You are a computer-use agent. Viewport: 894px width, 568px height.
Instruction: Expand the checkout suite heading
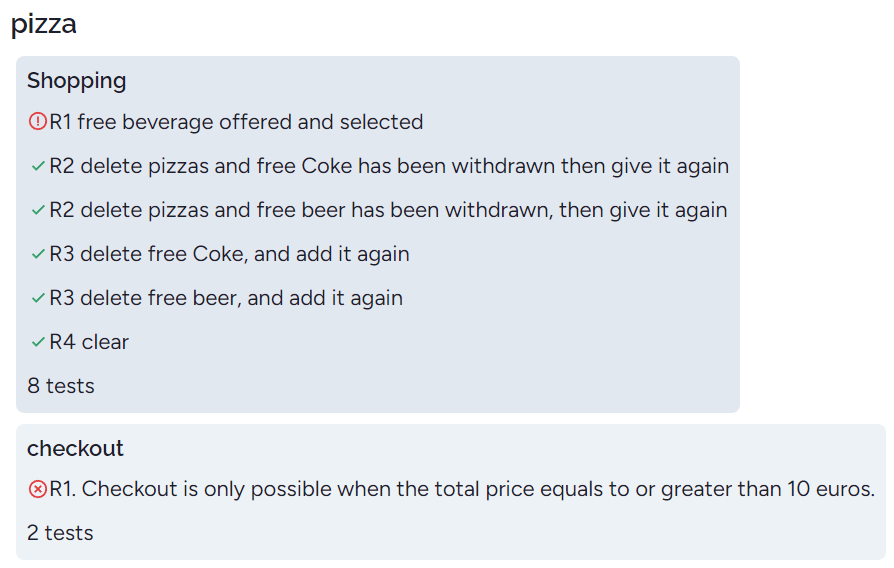pyautogui.click(x=75, y=448)
